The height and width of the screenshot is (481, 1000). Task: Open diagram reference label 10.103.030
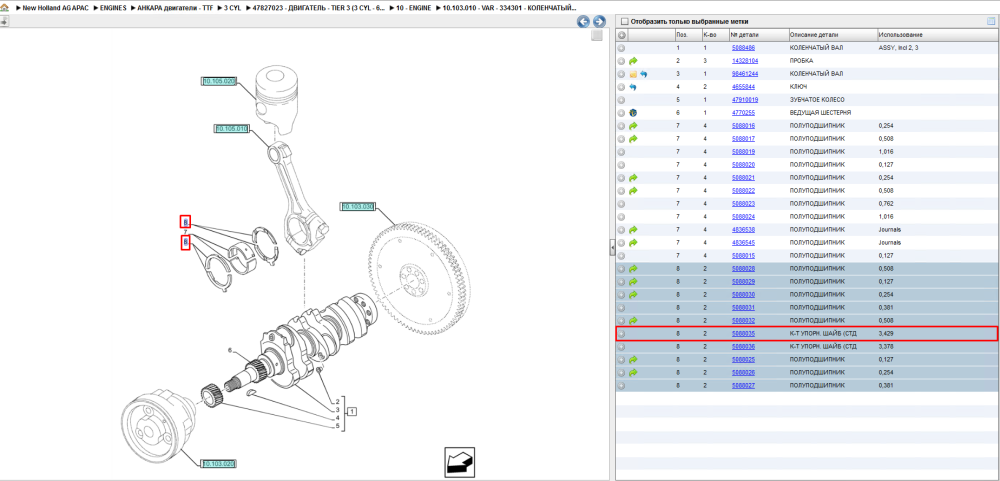[x=357, y=207]
